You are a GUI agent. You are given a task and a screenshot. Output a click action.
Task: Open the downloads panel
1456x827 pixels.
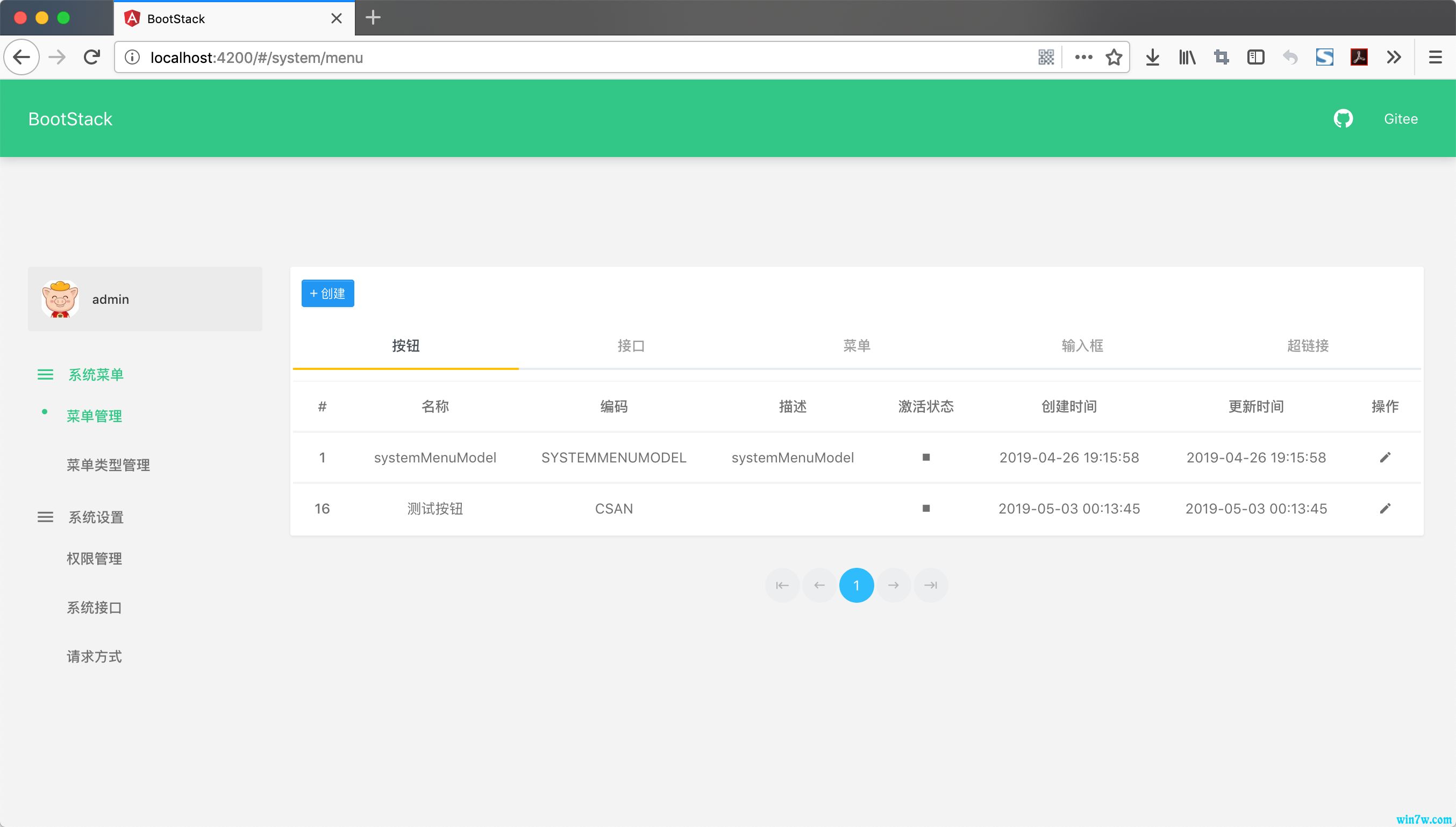tap(1153, 57)
